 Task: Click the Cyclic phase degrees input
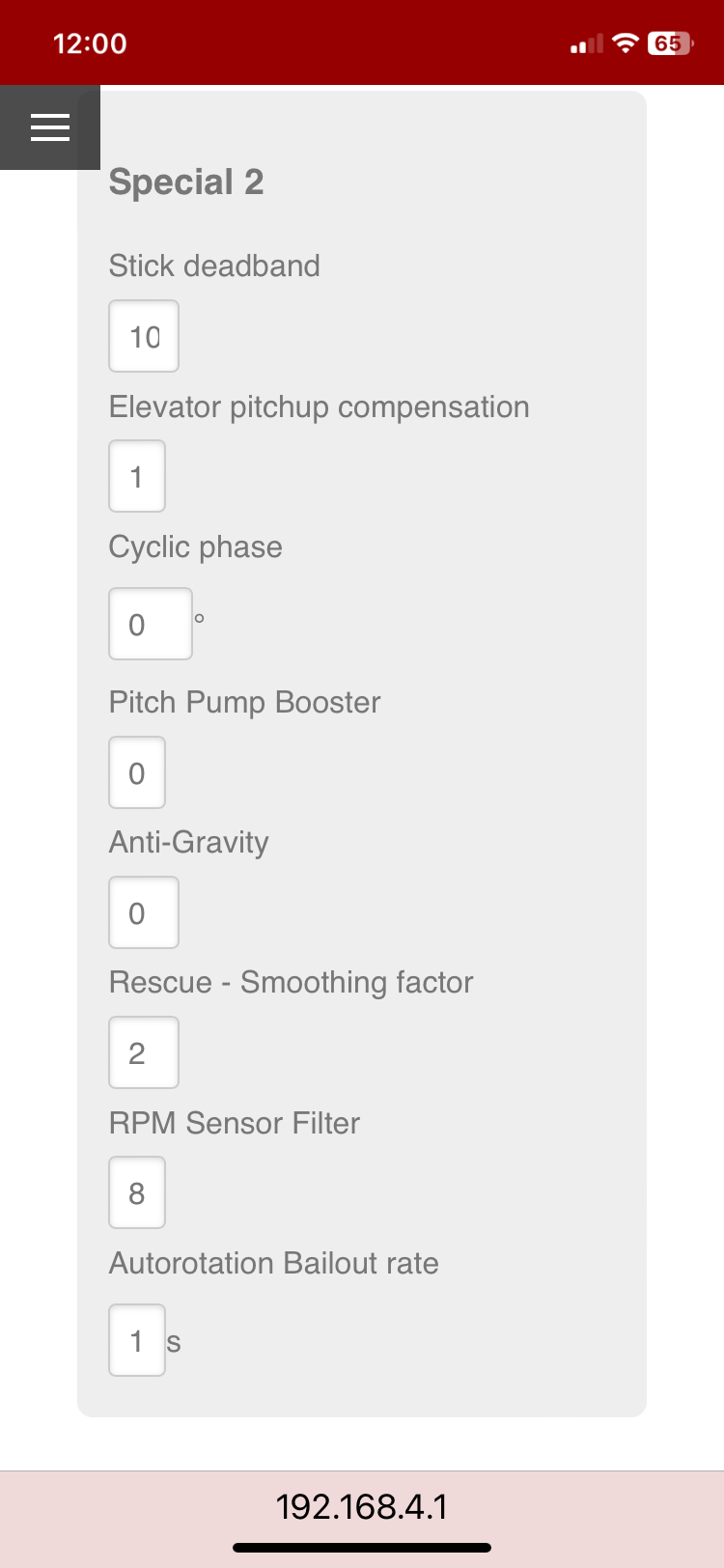coord(151,624)
